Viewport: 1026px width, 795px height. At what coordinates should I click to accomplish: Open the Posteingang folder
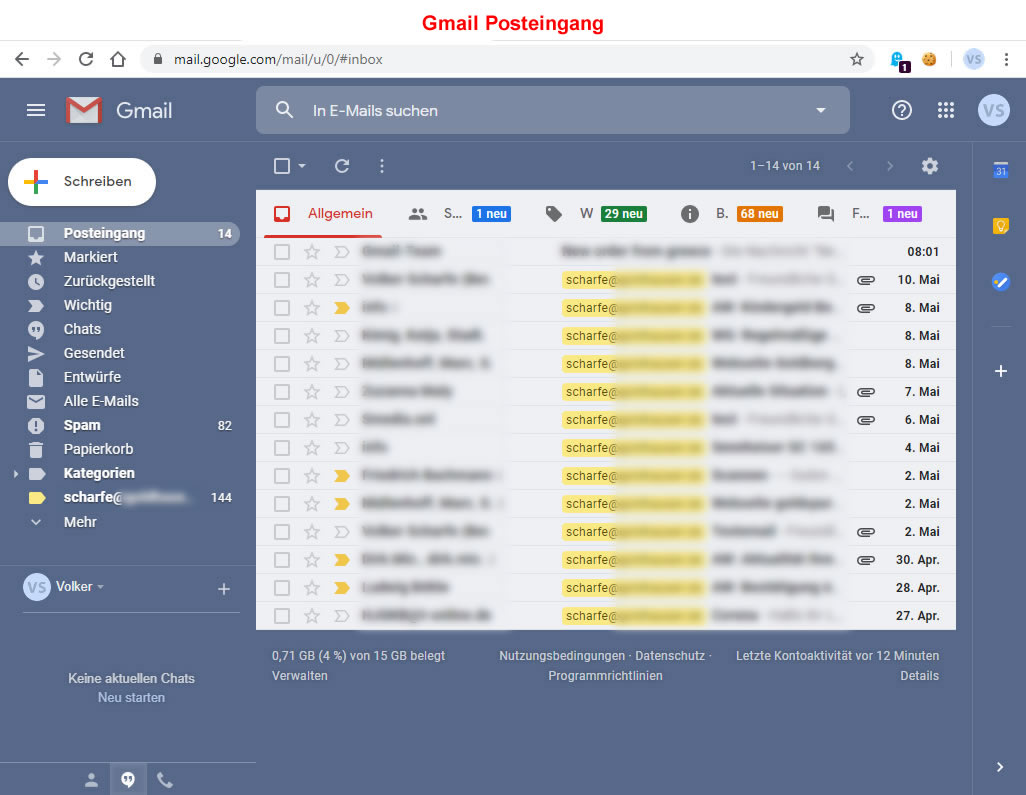pyautogui.click(x=120, y=234)
